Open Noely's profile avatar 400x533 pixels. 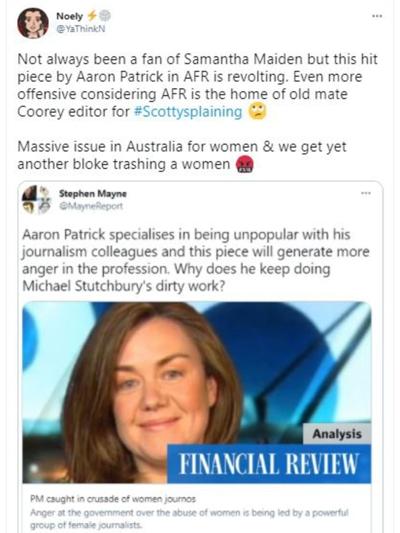[33, 23]
